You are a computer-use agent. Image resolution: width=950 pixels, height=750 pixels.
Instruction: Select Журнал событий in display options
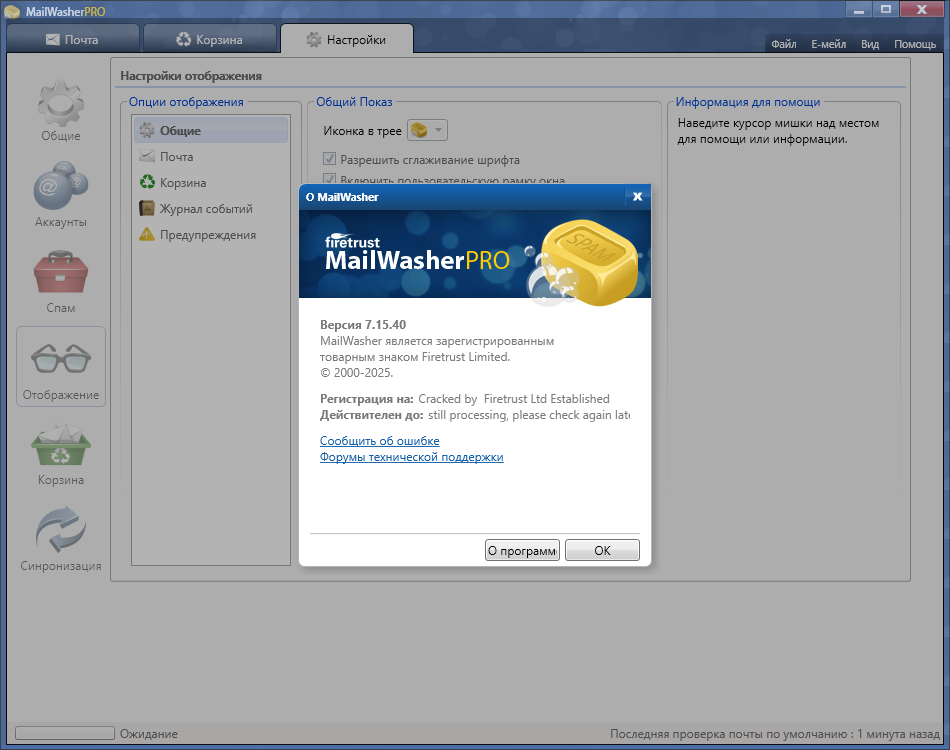point(211,208)
